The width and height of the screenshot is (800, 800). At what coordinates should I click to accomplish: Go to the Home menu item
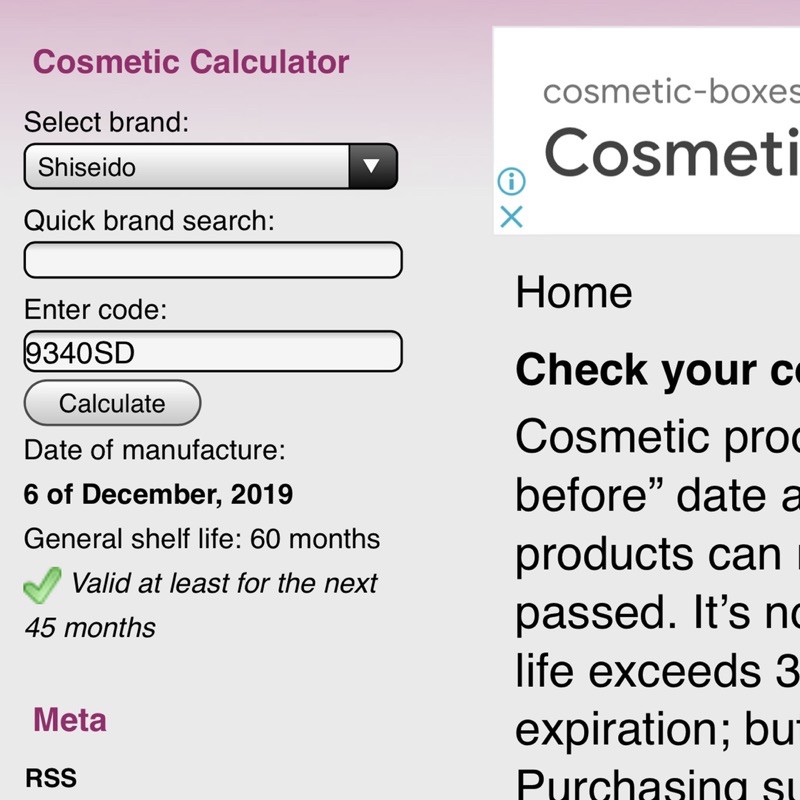pos(574,293)
